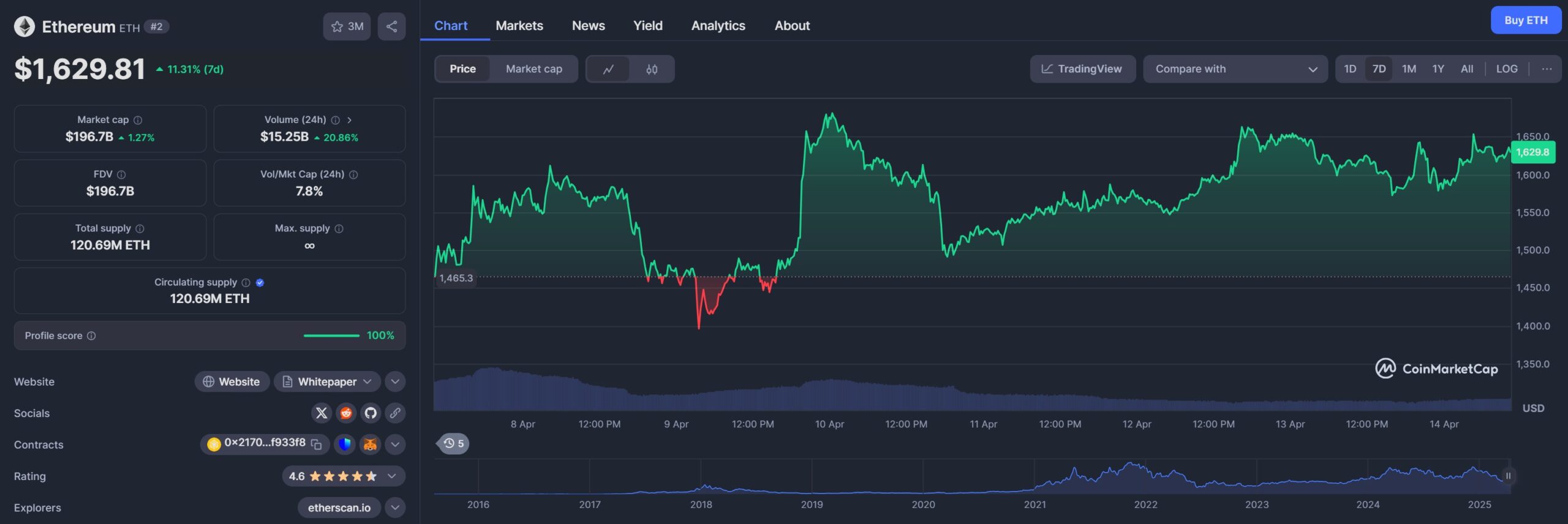Expand more Website links chevron
The image size is (1568, 524).
pos(395,381)
